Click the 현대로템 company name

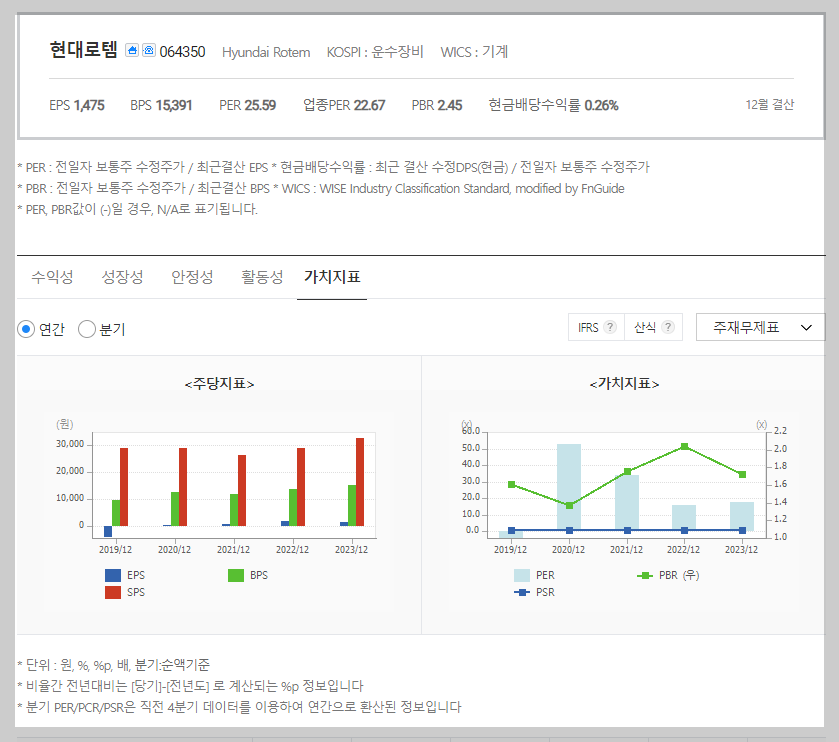pyautogui.click(x=83, y=50)
